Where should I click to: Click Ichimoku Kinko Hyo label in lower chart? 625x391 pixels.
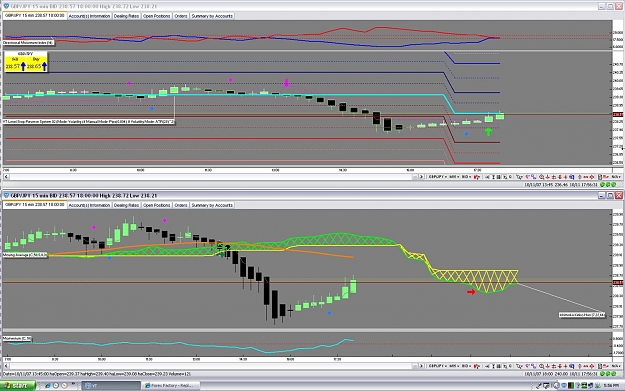pyautogui.click(x=582, y=315)
